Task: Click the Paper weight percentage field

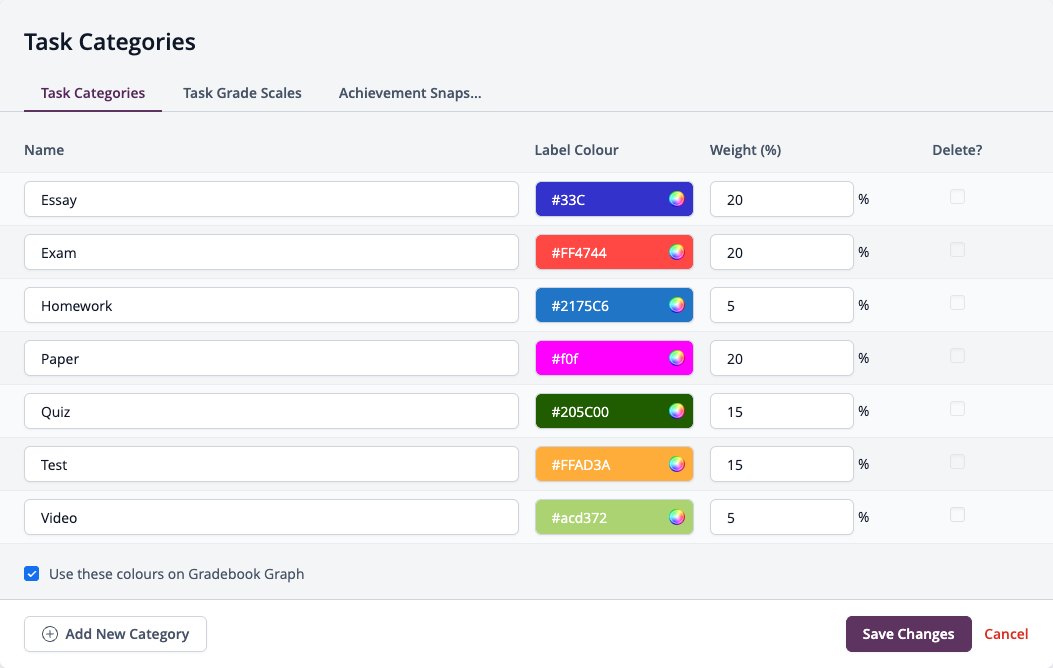Action: click(782, 359)
